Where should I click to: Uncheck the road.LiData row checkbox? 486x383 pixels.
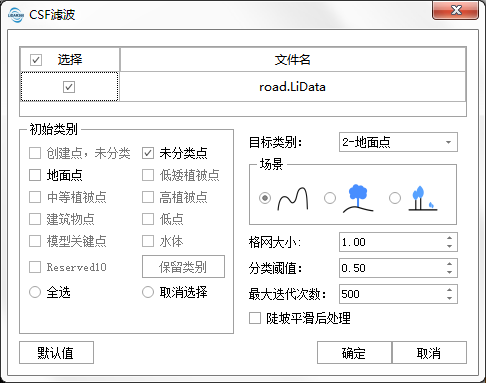click(69, 87)
